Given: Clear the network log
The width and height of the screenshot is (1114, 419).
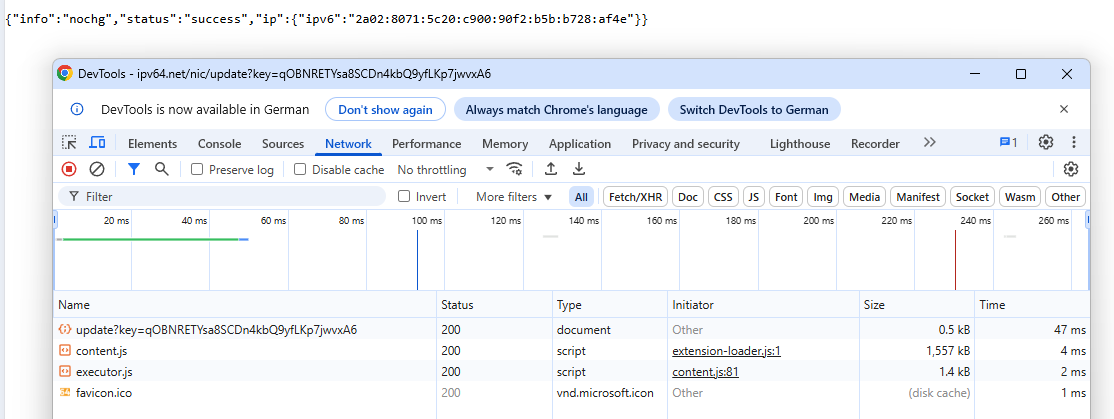Looking at the screenshot, I should [x=97, y=169].
